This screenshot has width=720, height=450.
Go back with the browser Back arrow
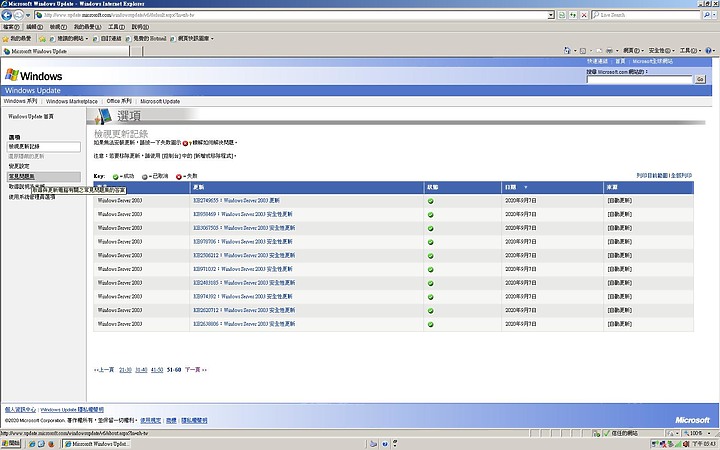click(6, 15)
